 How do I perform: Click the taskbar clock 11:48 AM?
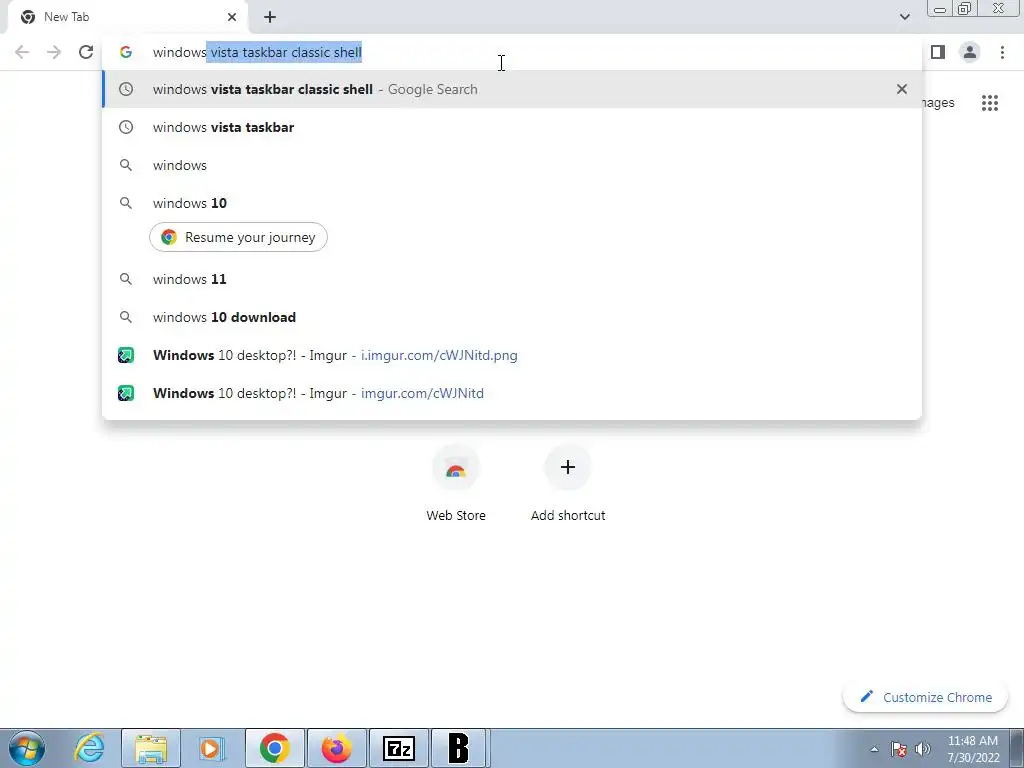point(973,748)
